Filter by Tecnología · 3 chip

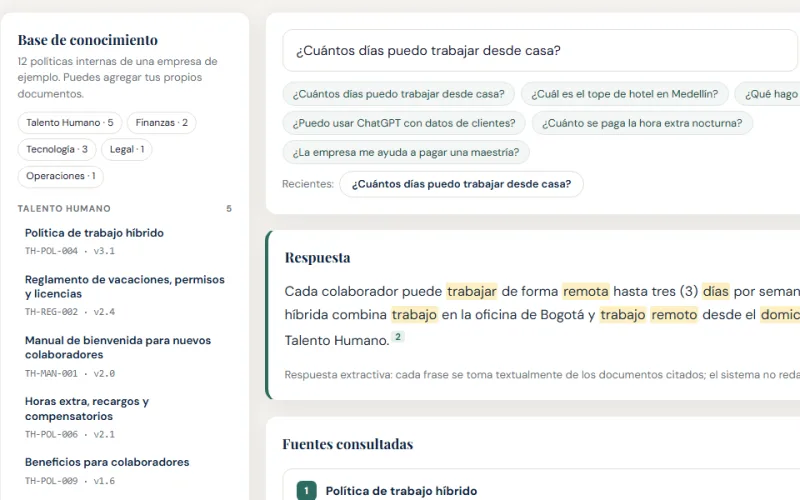[57, 149]
